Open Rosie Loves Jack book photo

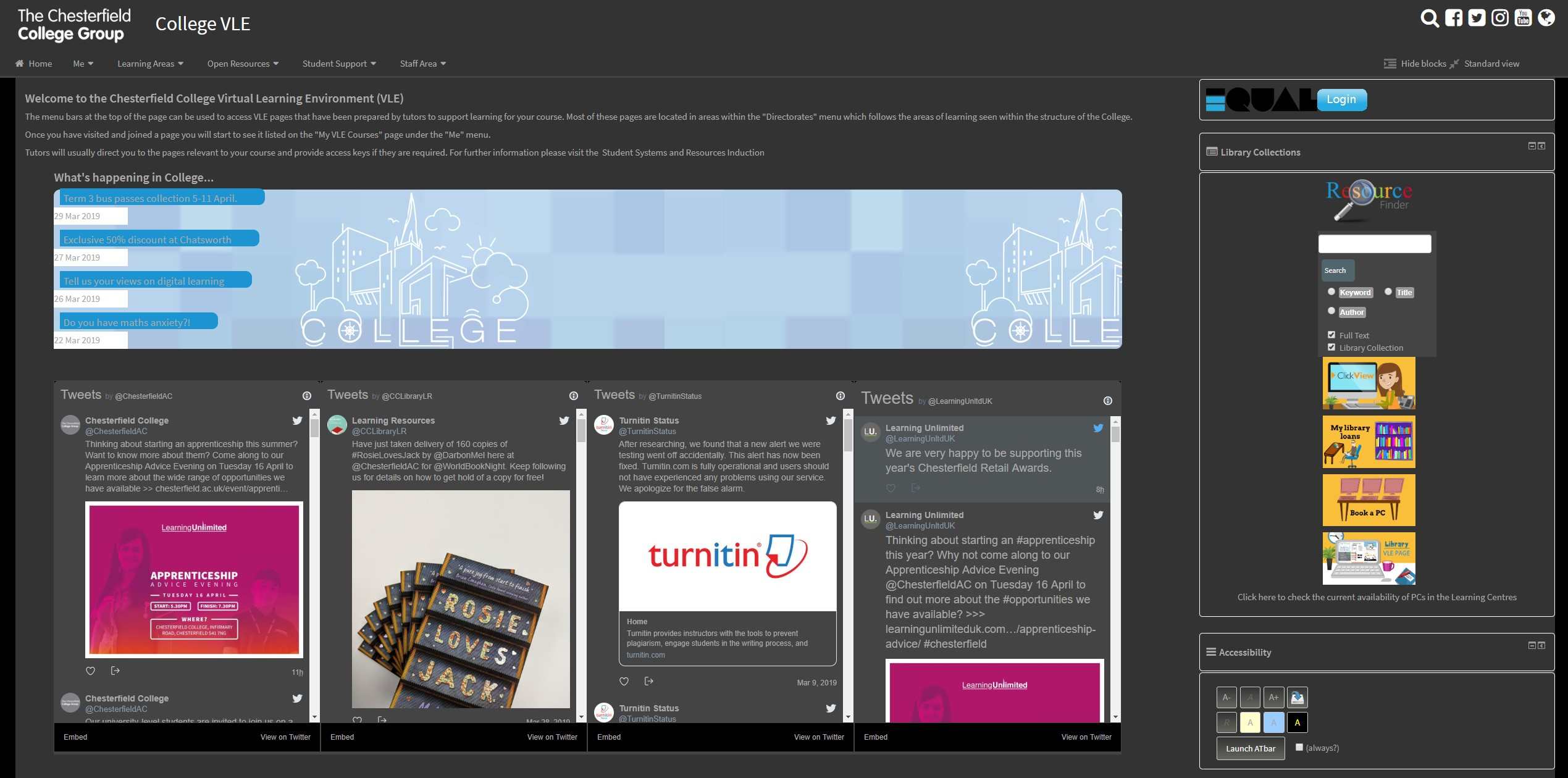click(461, 599)
